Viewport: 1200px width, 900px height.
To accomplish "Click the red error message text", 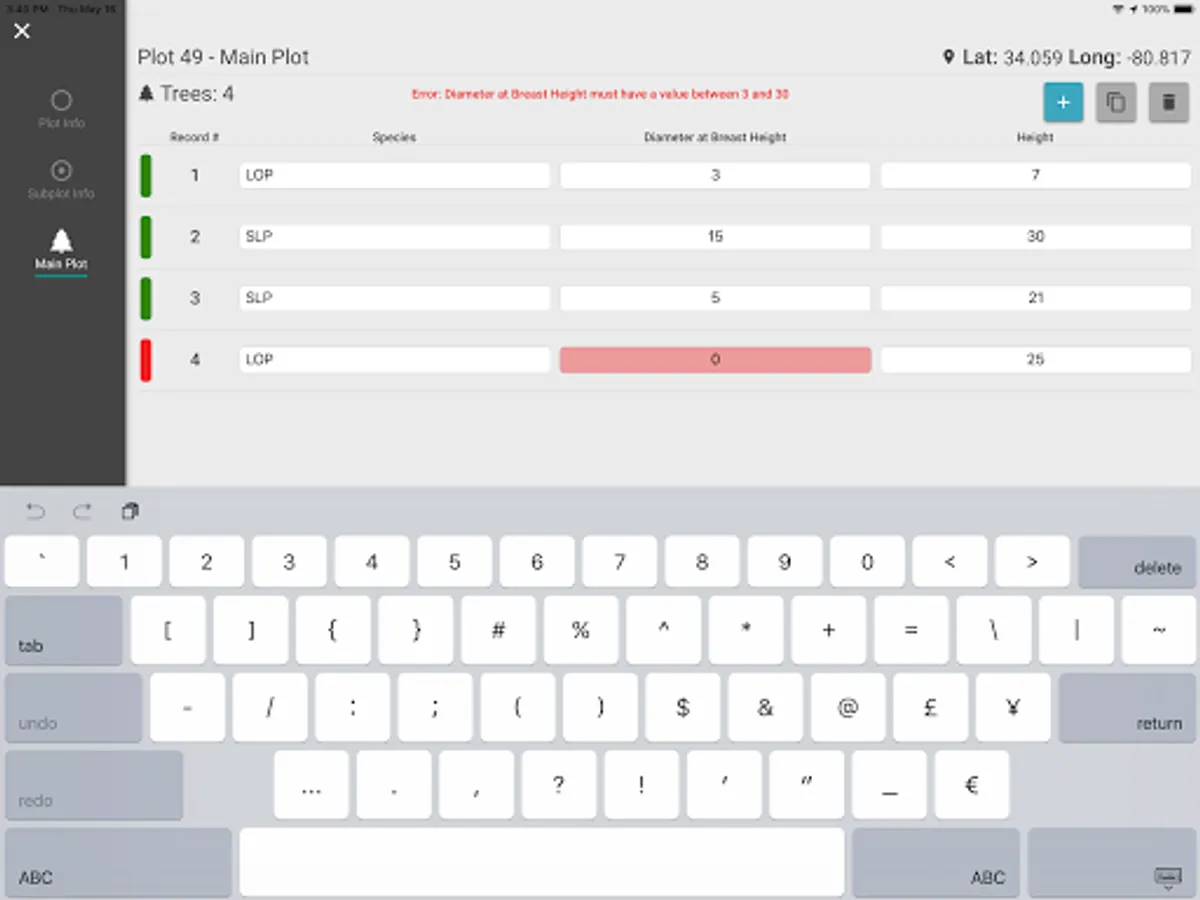I will (600, 94).
